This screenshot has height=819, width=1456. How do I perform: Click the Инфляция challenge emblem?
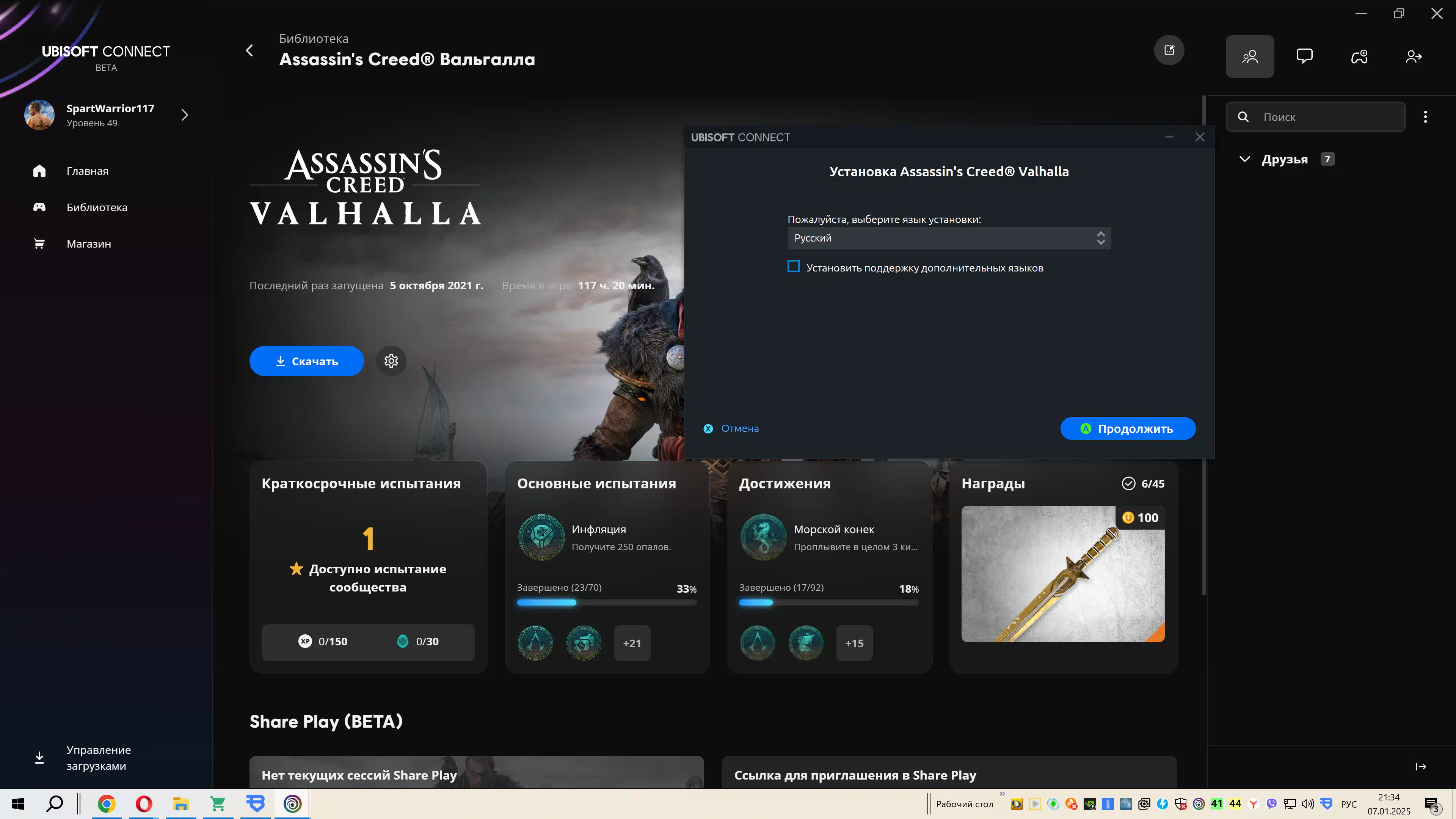541,537
